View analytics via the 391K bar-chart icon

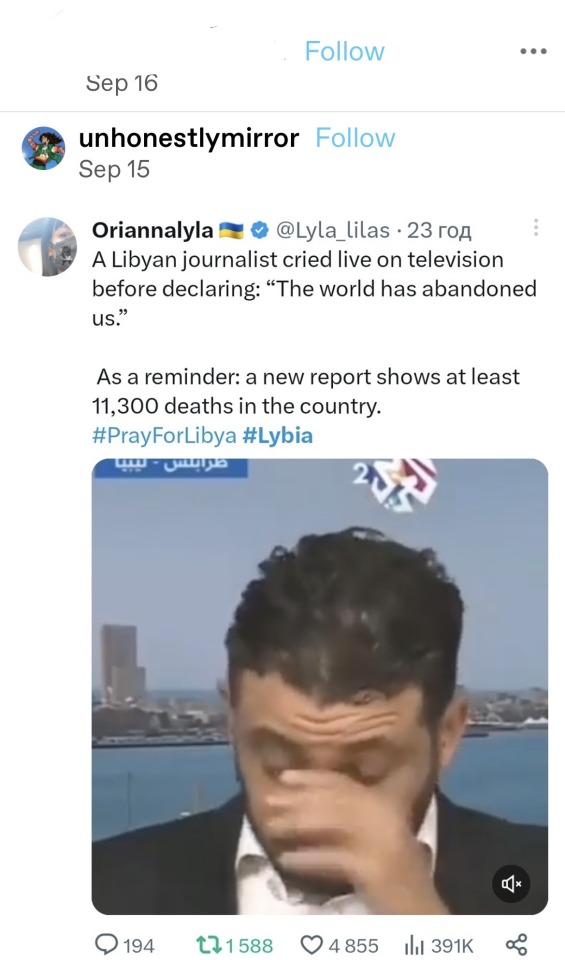click(416, 944)
